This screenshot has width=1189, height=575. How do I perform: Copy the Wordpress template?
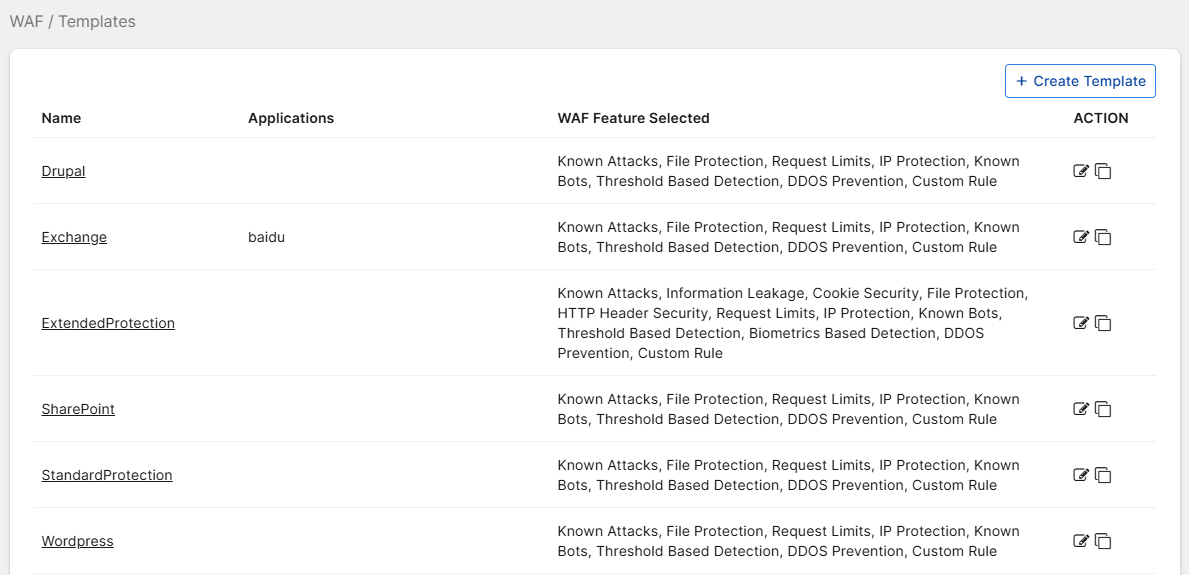pos(1103,541)
